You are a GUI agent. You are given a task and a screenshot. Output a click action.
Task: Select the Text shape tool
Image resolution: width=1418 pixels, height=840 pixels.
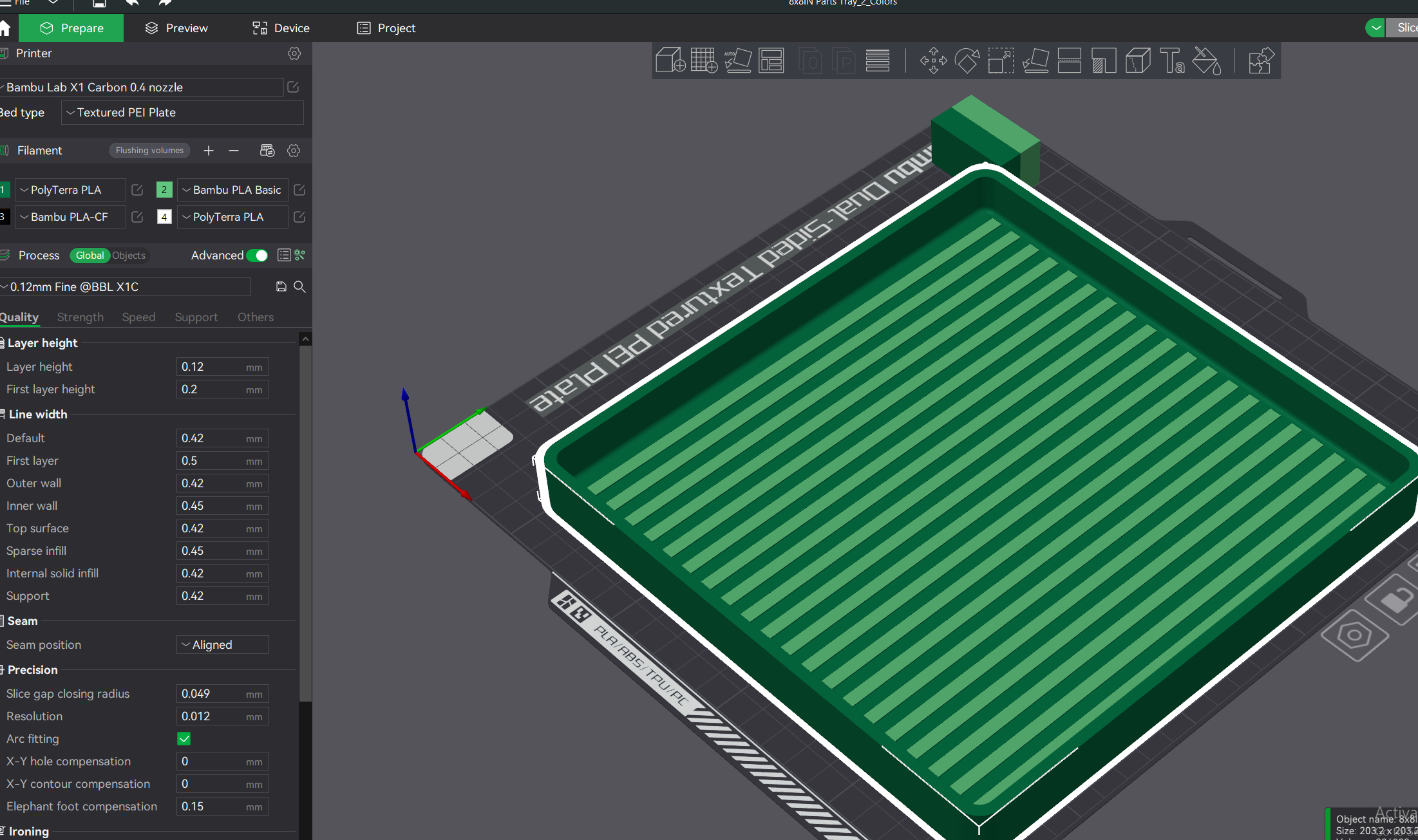1172,61
